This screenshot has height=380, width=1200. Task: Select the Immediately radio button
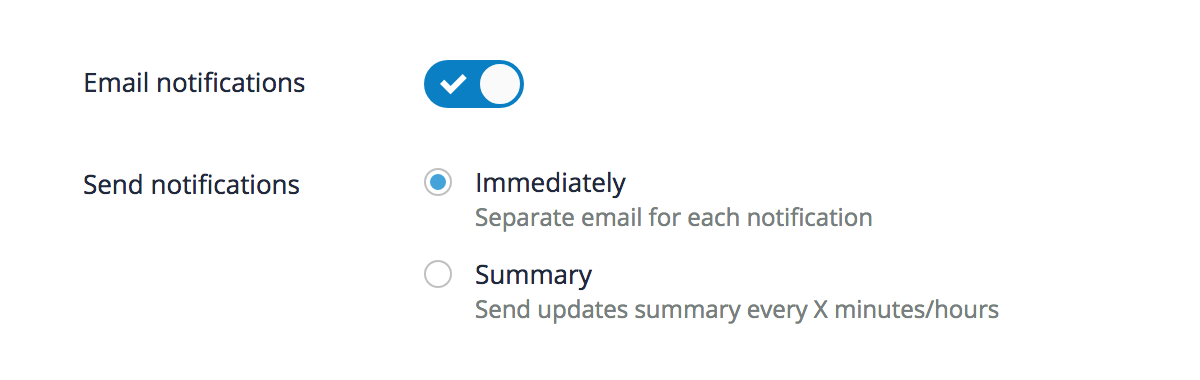point(437,183)
